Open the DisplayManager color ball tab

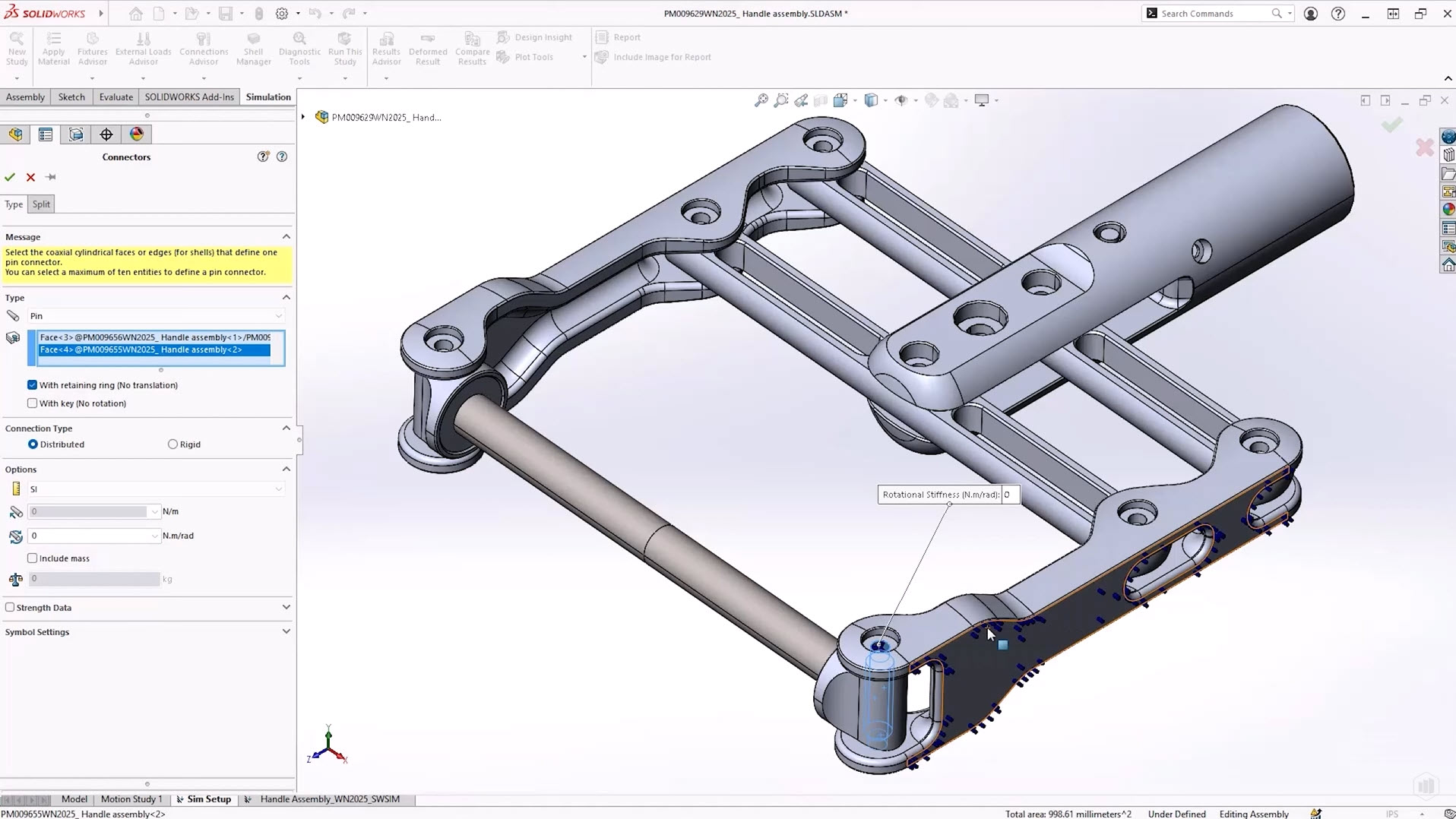point(137,134)
